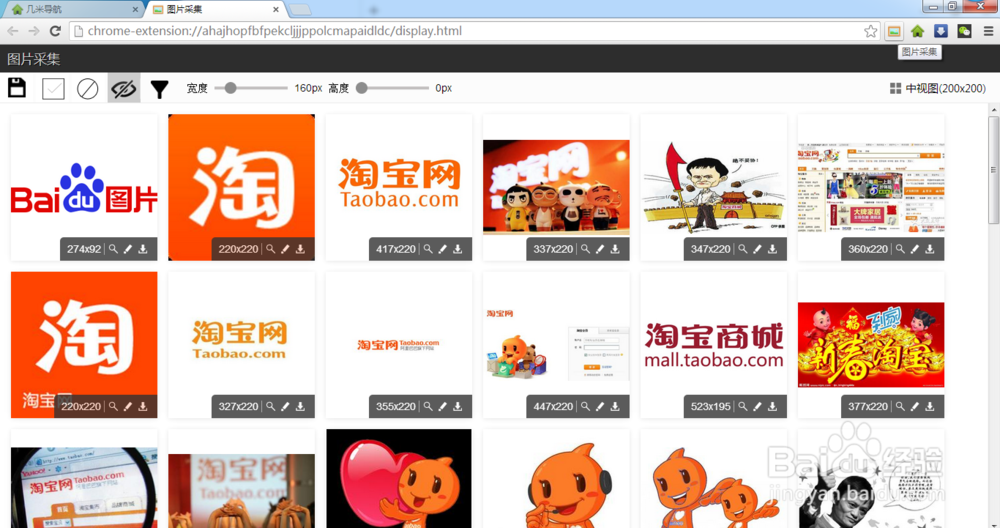Download the first-row 220x220 orange Taobao icon image

[x=300, y=249]
